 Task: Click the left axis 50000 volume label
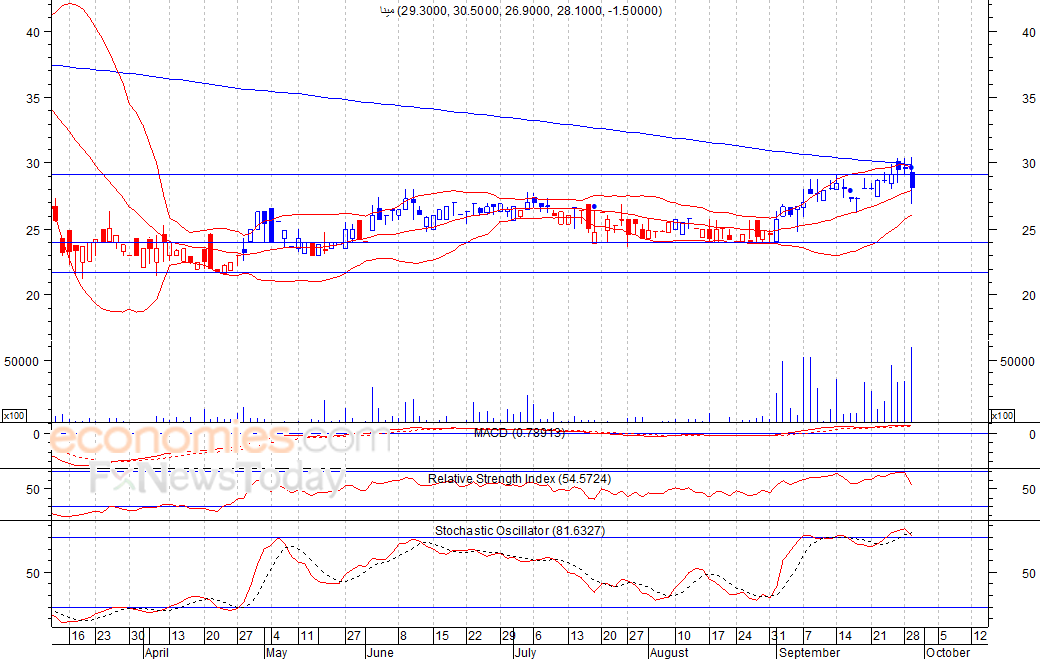click(x=22, y=361)
